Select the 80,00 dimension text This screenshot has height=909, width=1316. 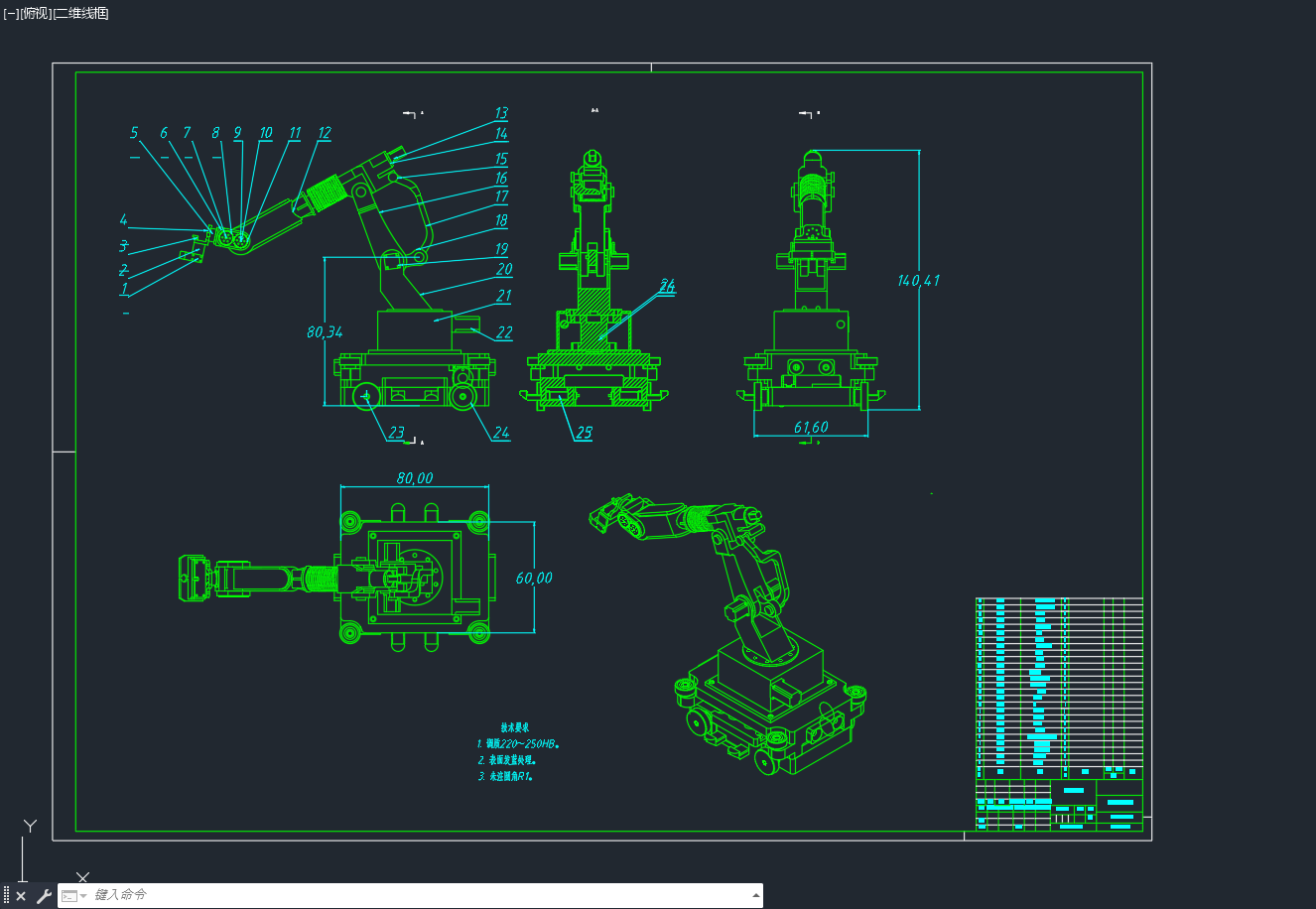coord(415,478)
